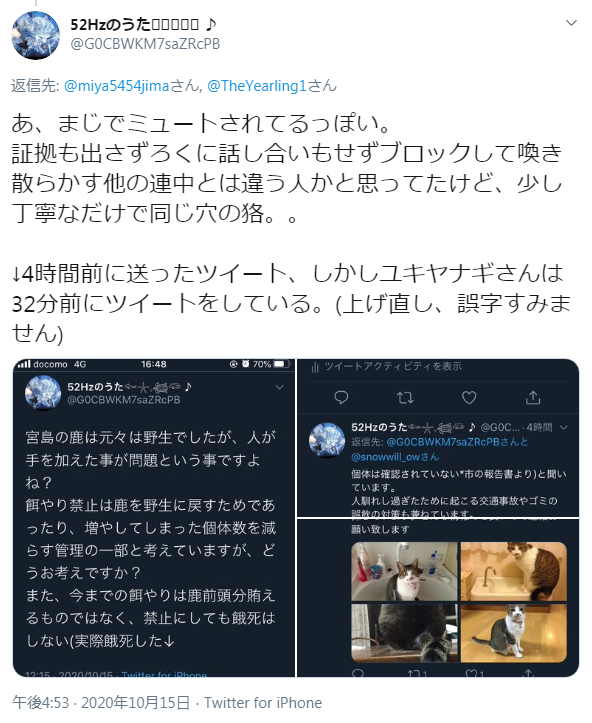The image size is (592, 723).
Task: Click the @snowwill_ow mention link
Action: coord(395,457)
